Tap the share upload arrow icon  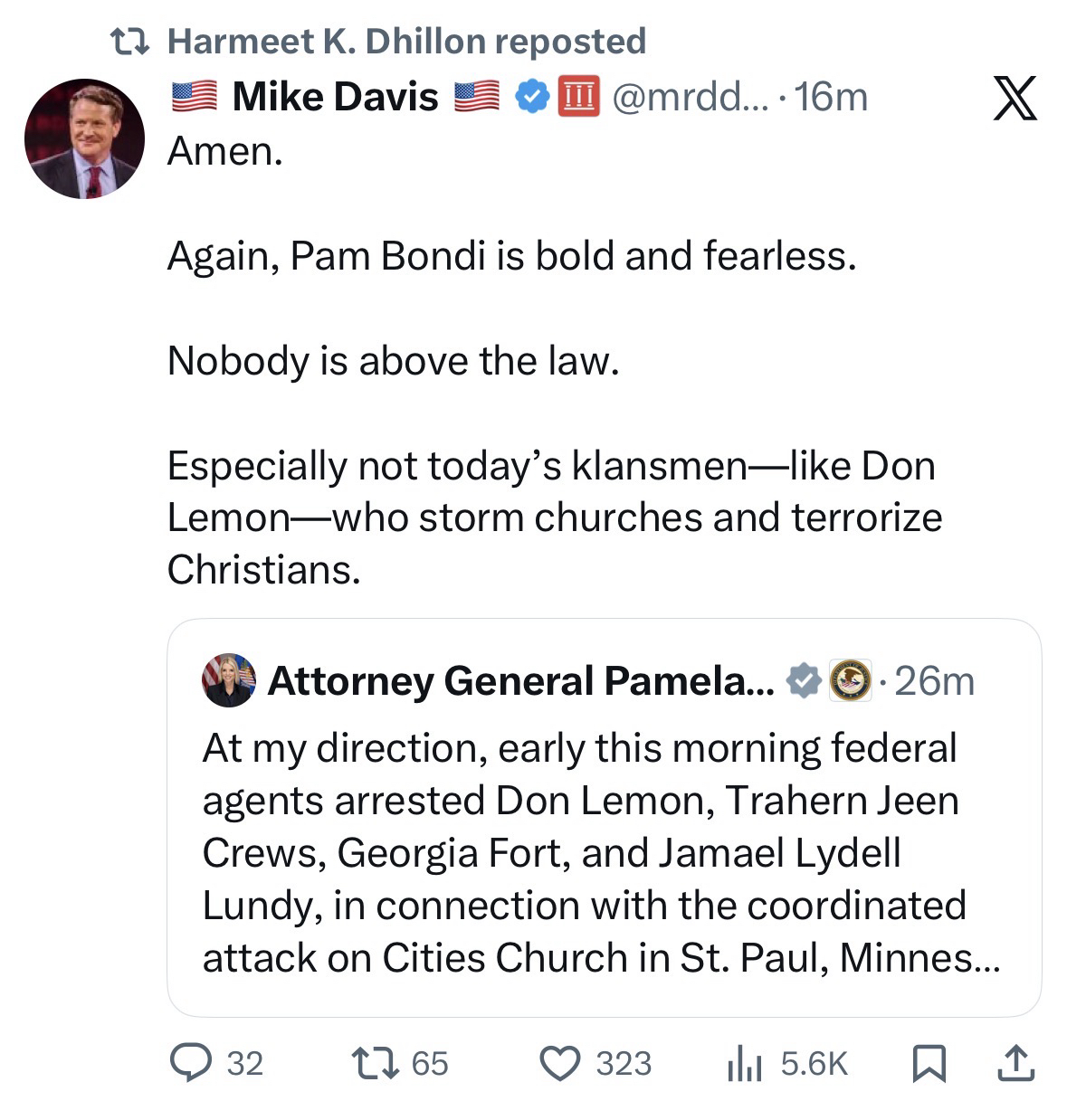point(1015,1063)
